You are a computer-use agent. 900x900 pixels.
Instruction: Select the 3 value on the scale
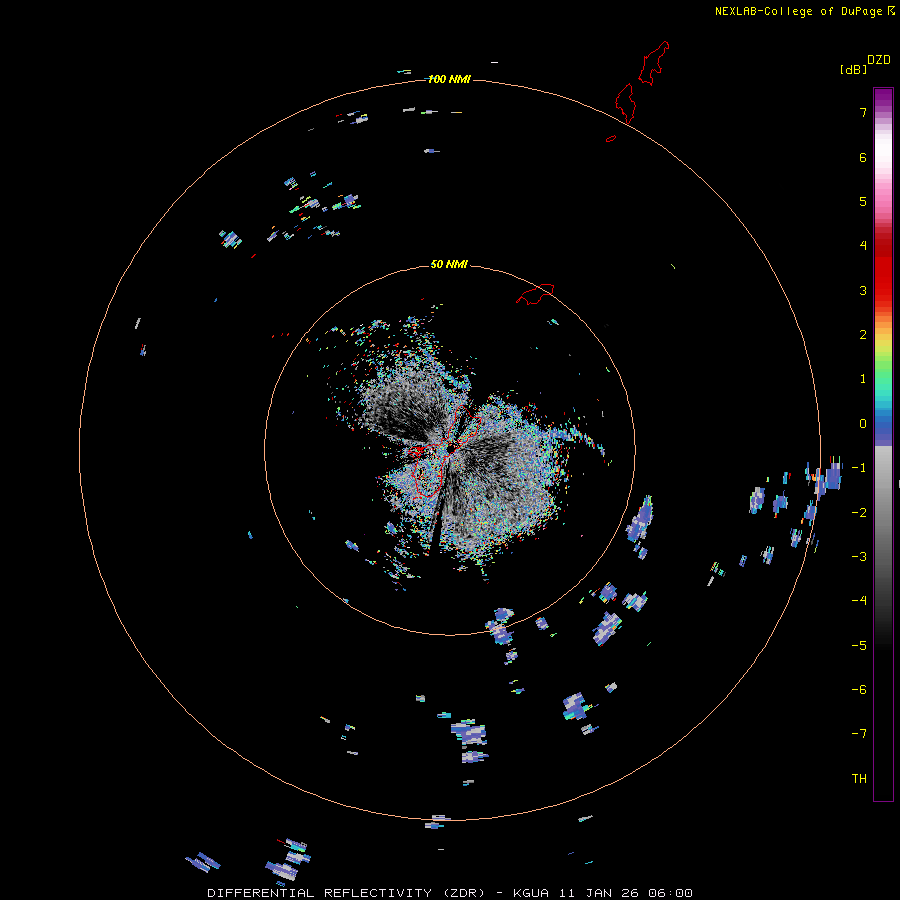(863, 290)
